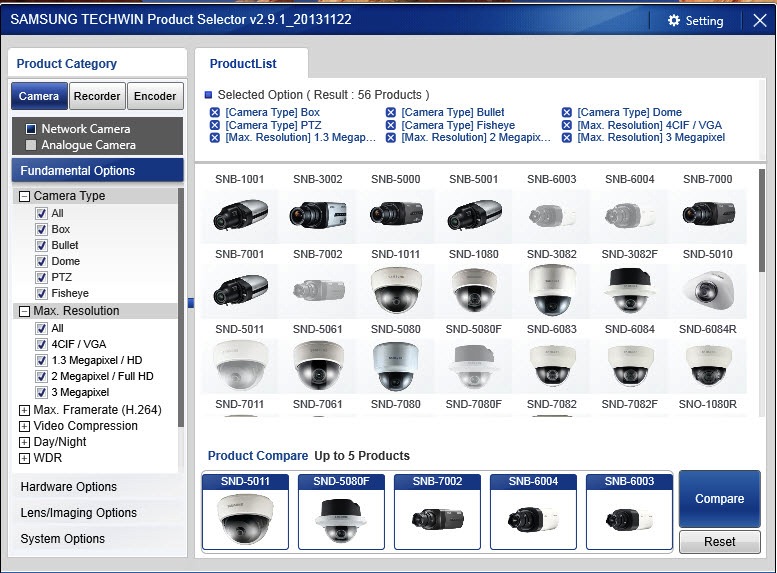Select the Analogue Camera option
The height and width of the screenshot is (573, 777).
click(31, 145)
